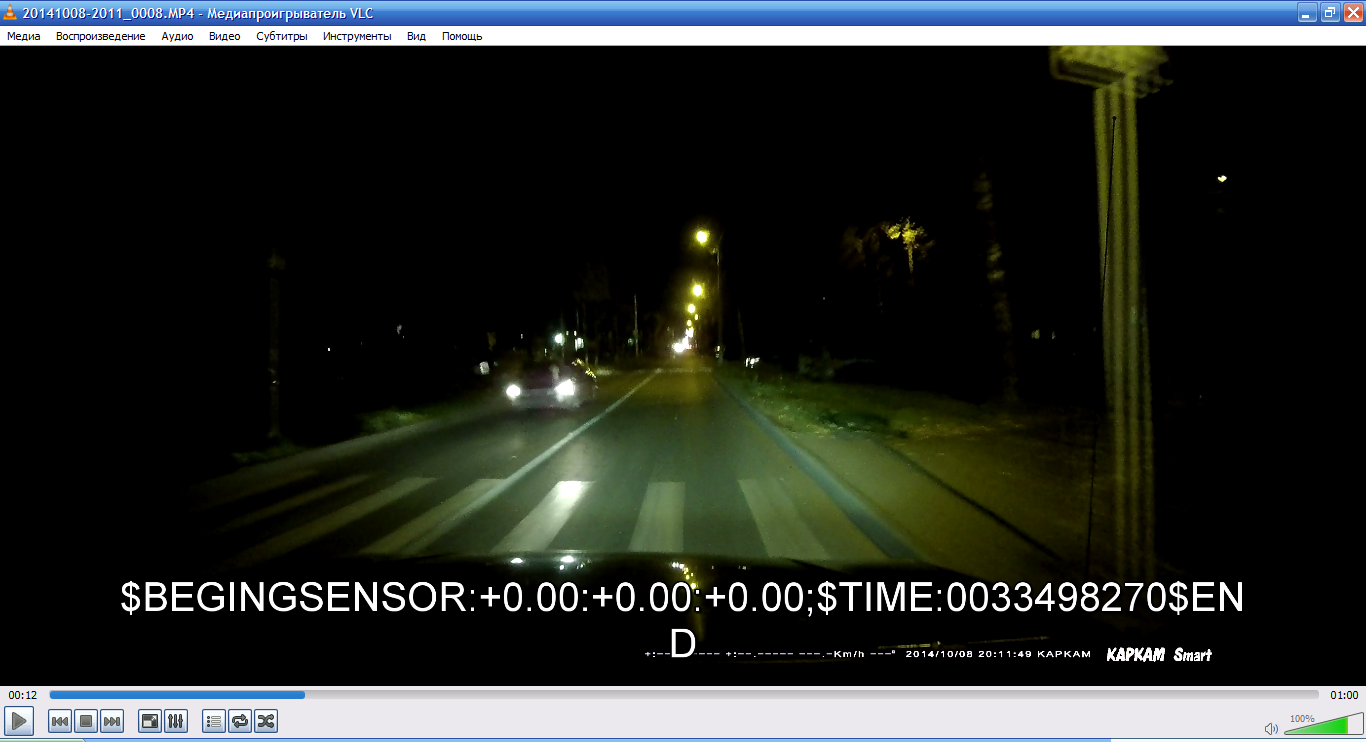Viewport: 1366px width, 742px height.
Task: Click the volume level slider
Action: [x=1320, y=727]
